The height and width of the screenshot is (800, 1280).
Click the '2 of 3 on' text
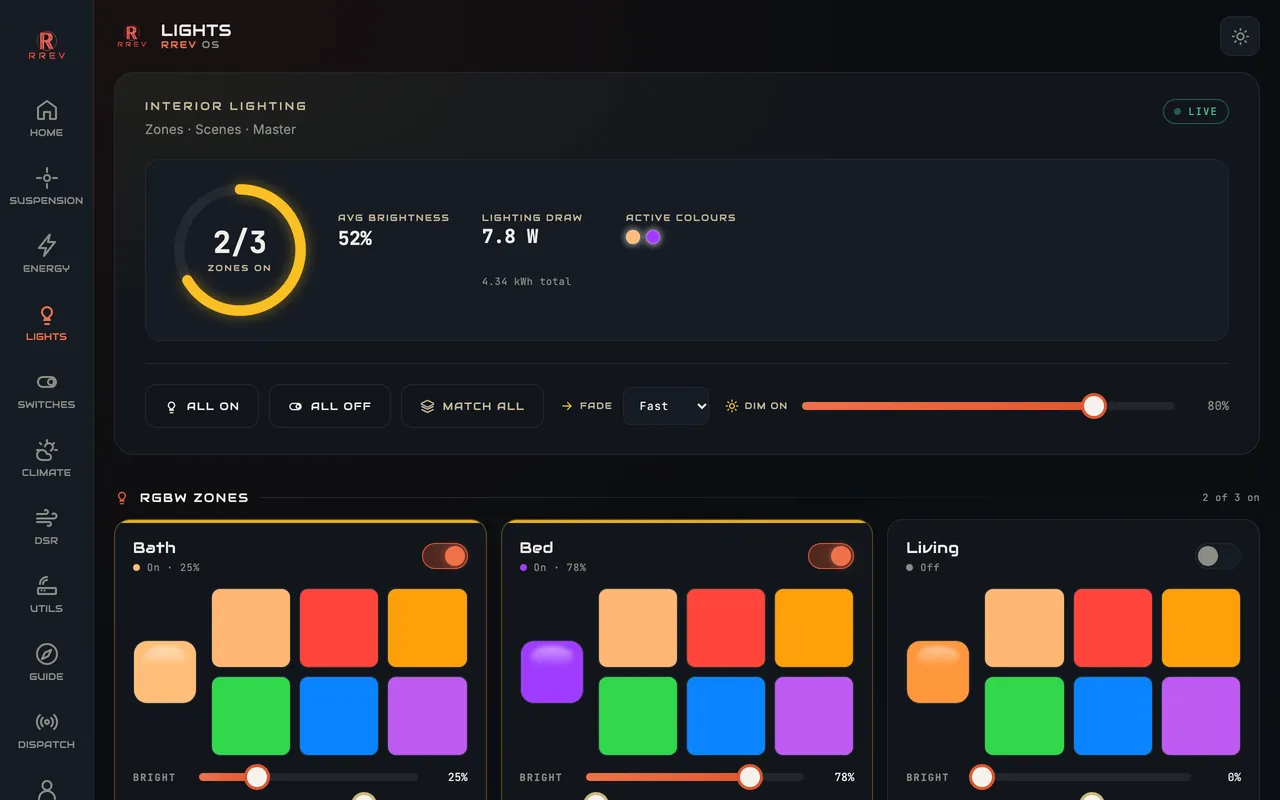pos(1231,497)
